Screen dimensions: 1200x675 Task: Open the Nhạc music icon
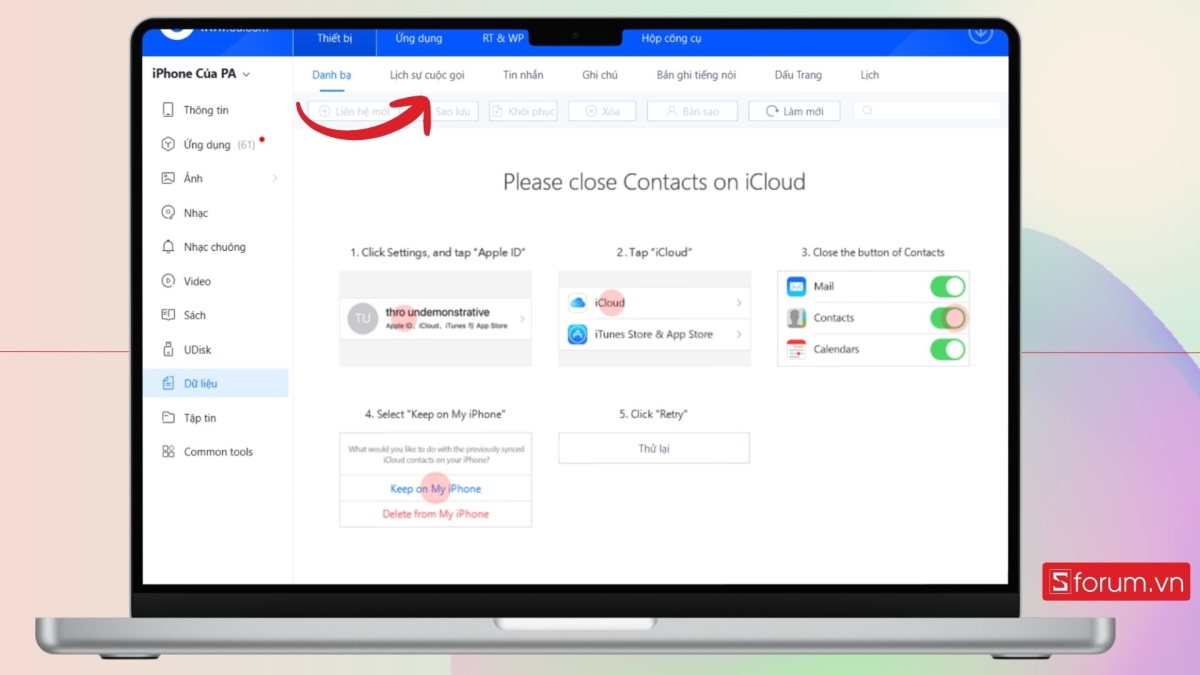tap(168, 213)
